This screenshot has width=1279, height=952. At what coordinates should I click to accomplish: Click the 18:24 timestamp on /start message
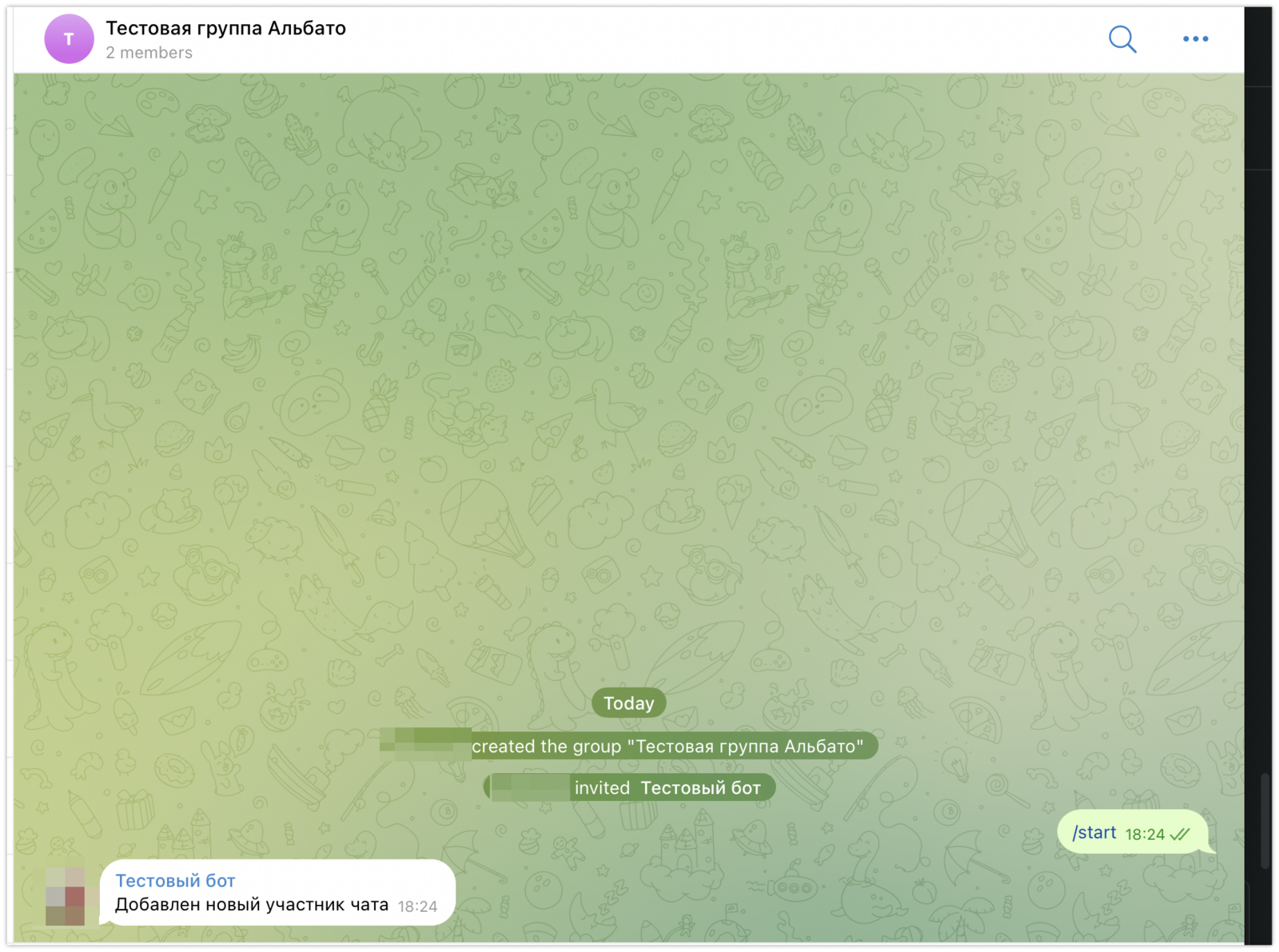pos(1145,834)
